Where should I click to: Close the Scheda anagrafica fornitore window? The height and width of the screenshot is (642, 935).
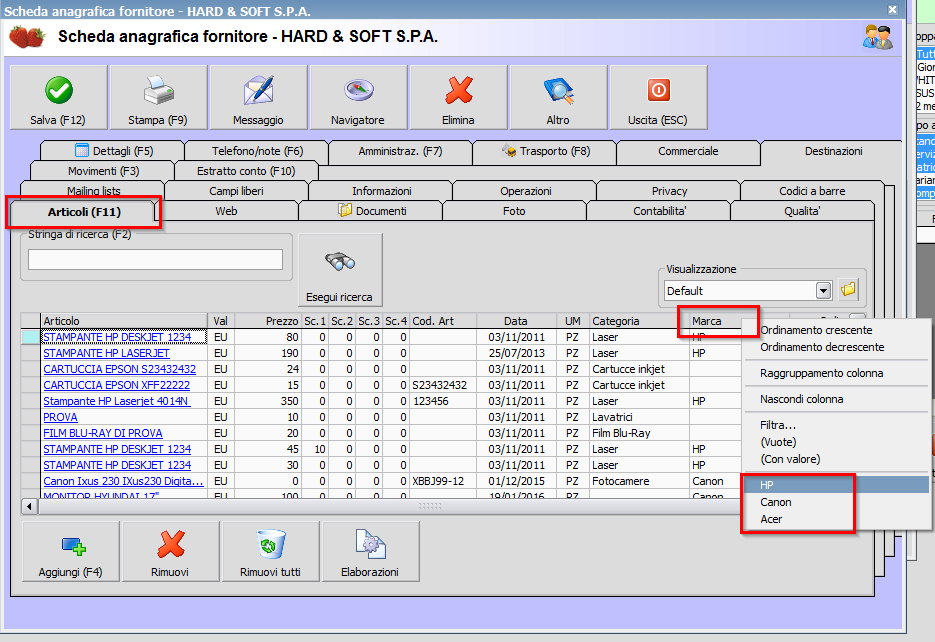pyautogui.click(x=892, y=10)
